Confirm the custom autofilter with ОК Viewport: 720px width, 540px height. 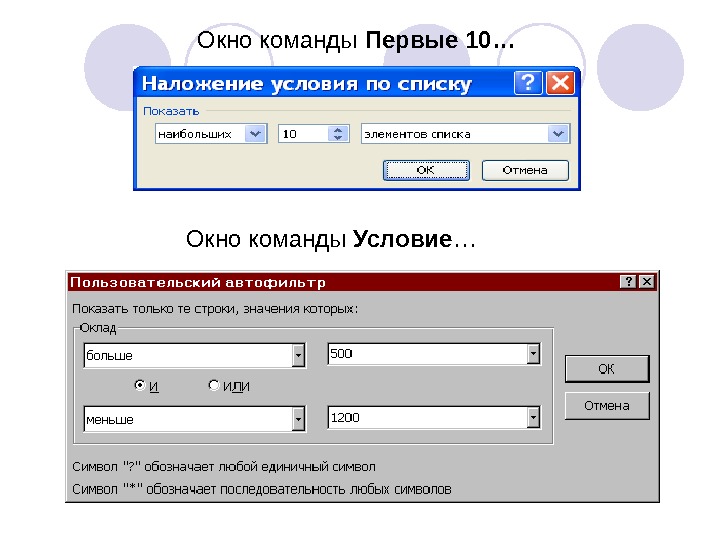[607, 369]
